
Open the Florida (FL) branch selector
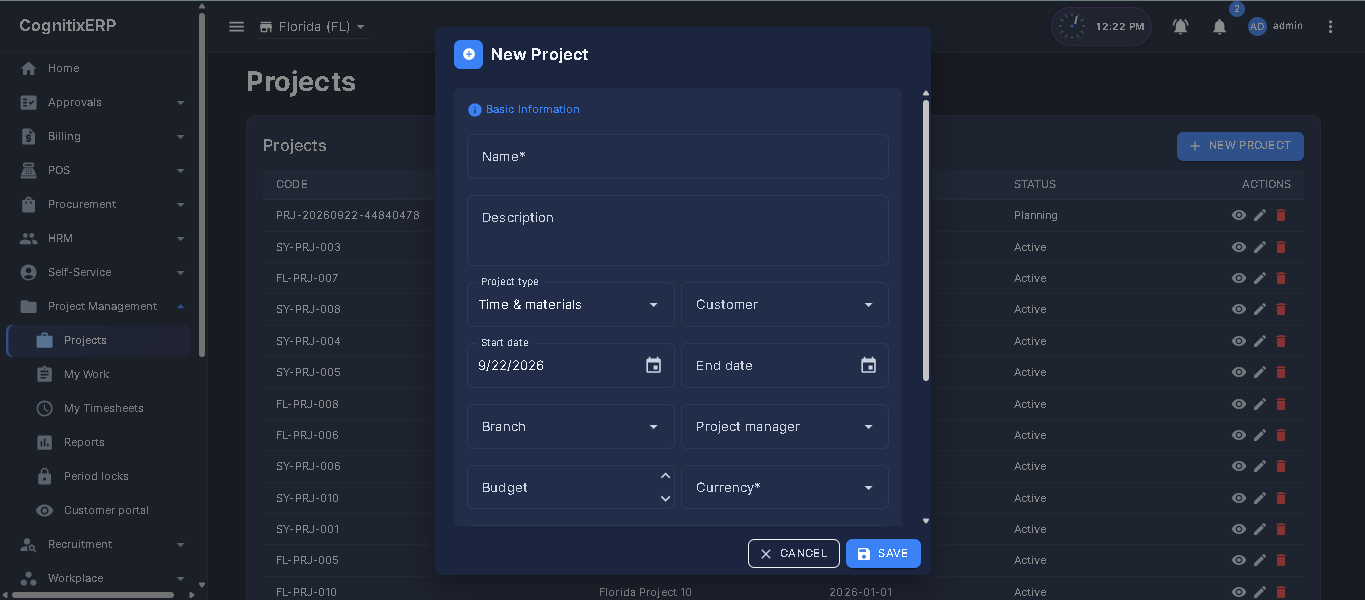pyautogui.click(x=312, y=27)
